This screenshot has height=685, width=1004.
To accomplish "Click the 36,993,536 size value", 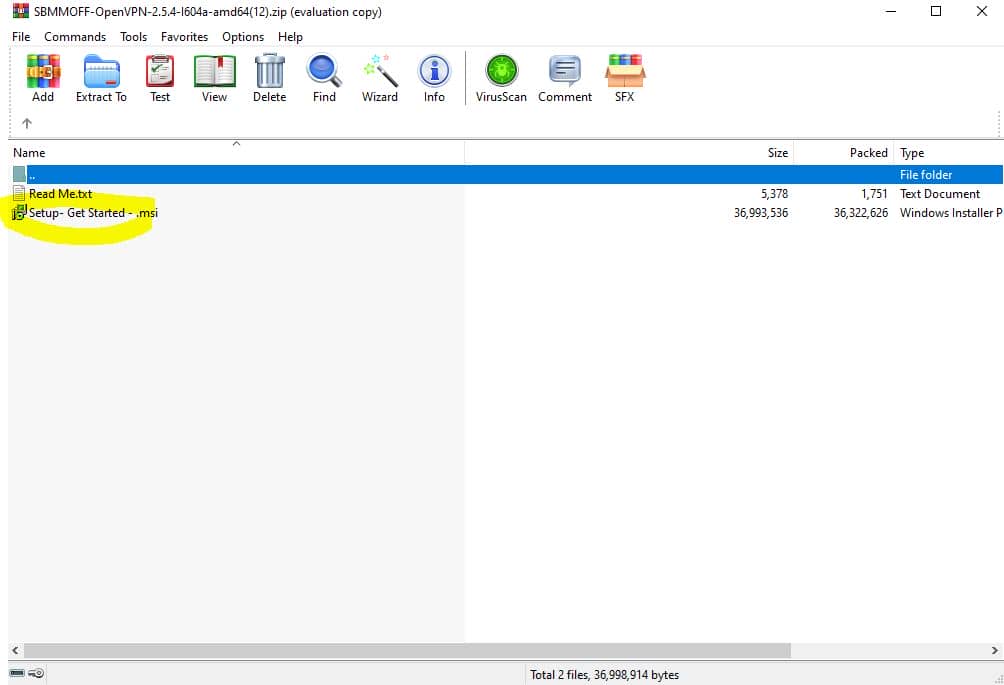I will (x=761, y=213).
